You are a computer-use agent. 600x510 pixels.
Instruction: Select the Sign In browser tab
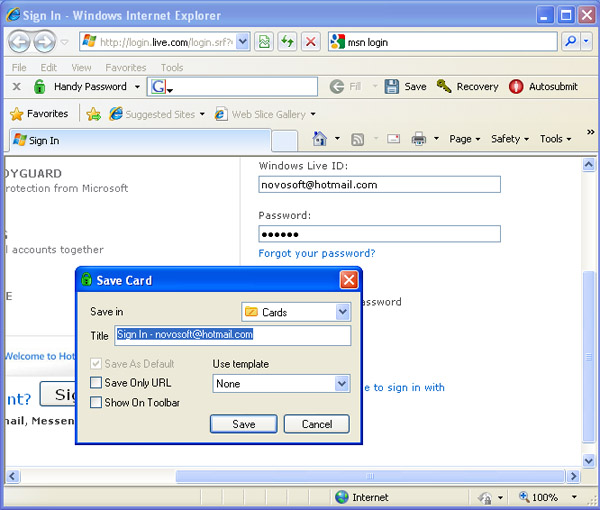point(140,140)
